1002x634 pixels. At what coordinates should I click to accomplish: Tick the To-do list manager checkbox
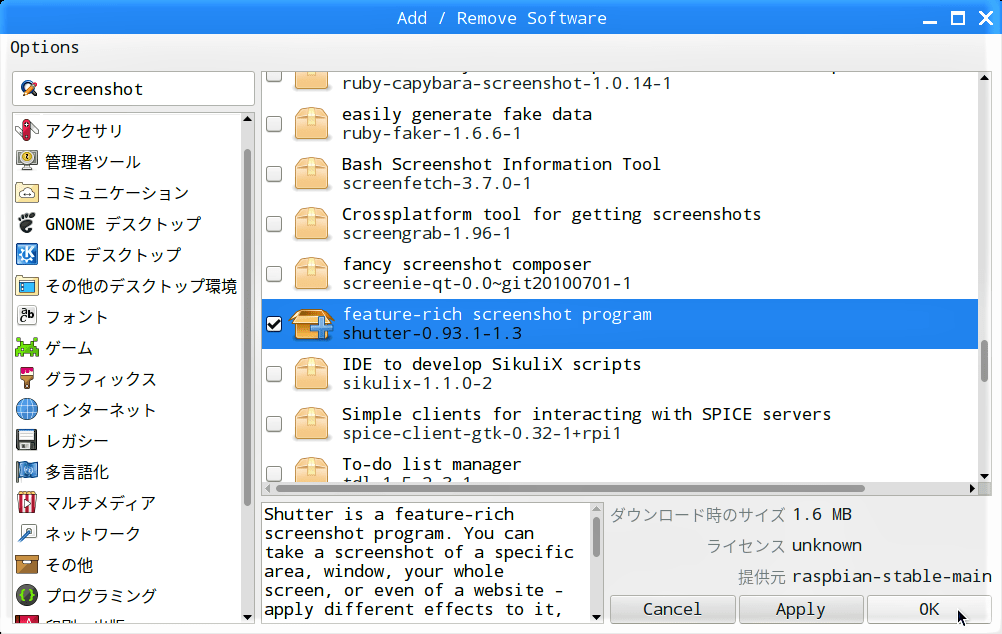[274, 474]
